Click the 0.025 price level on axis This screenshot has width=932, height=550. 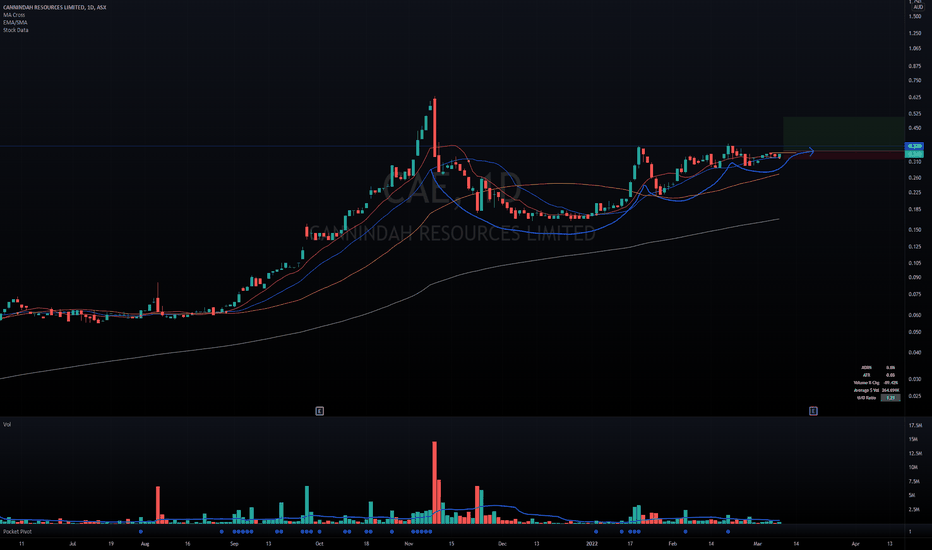915,396
